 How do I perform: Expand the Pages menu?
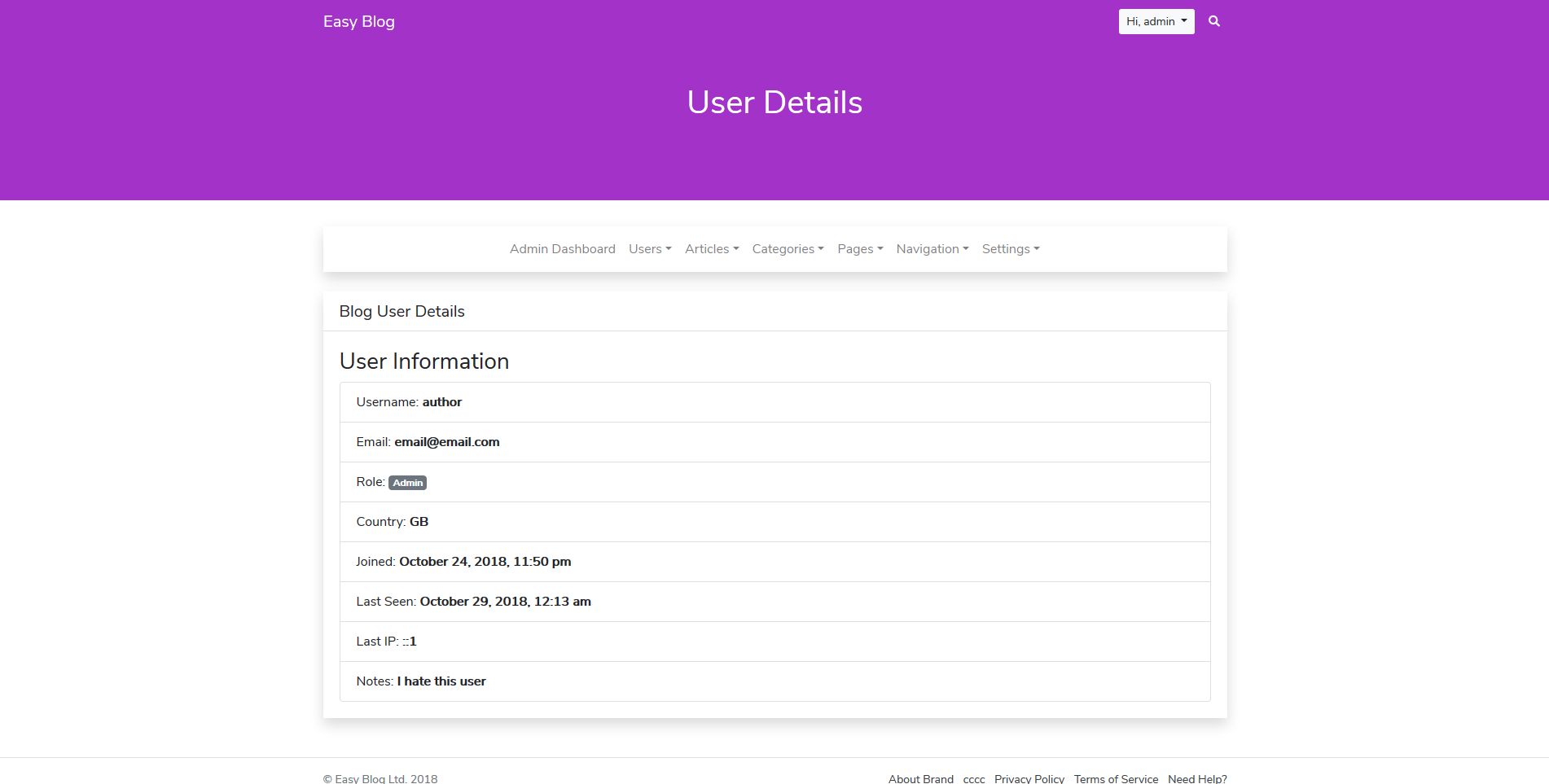click(x=859, y=249)
